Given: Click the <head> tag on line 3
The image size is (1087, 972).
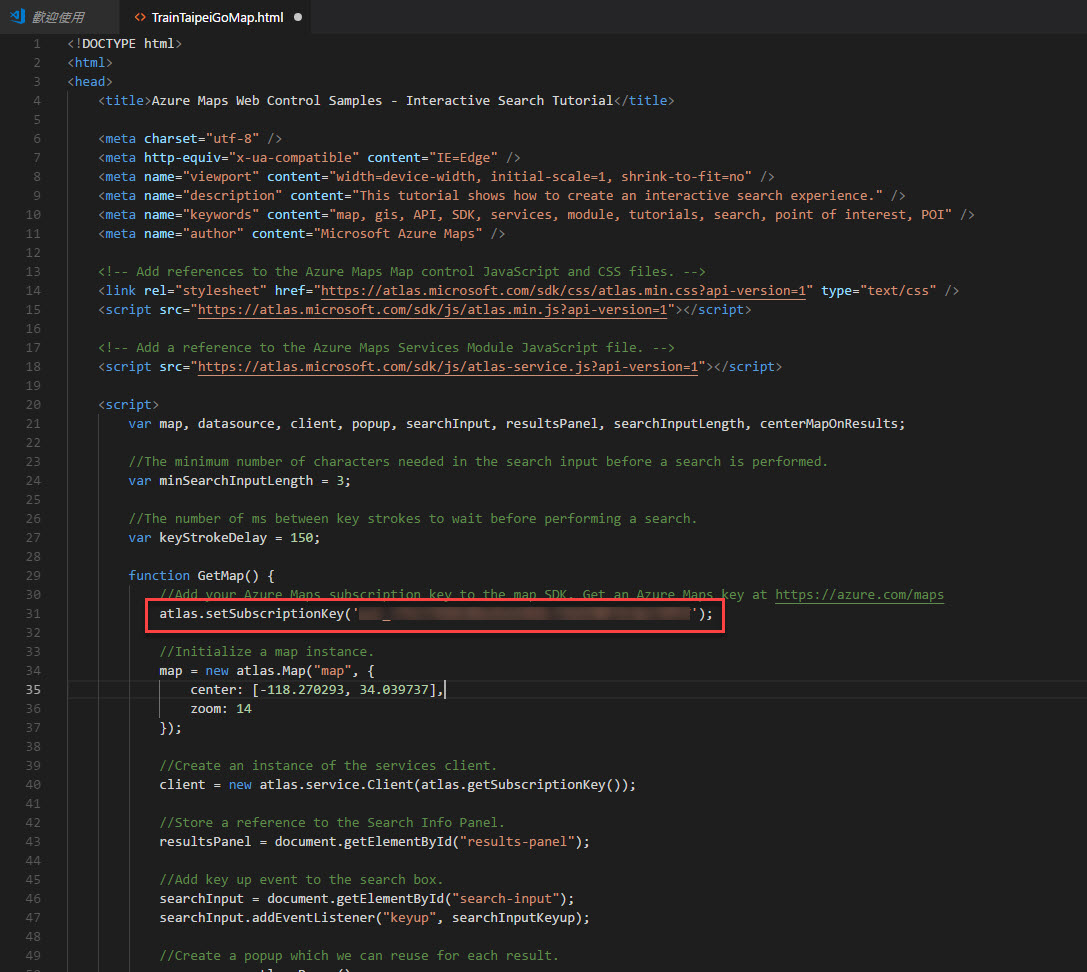Looking at the screenshot, I should pyautogui.click(x=89, y=82).
